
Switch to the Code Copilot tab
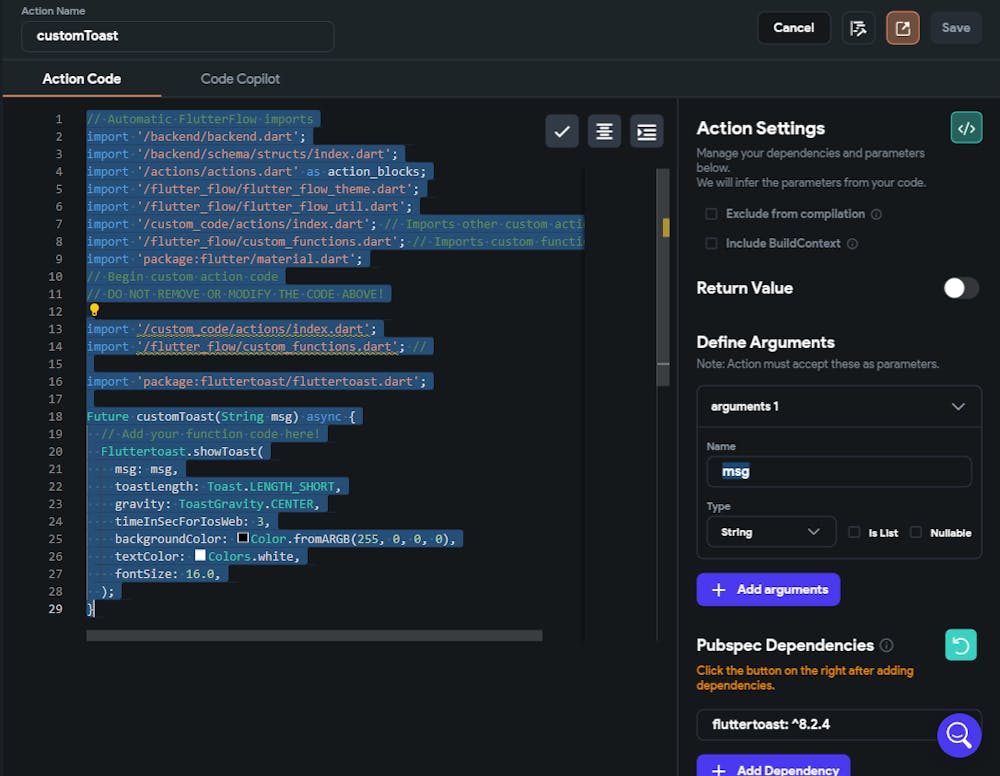point(240,79)
